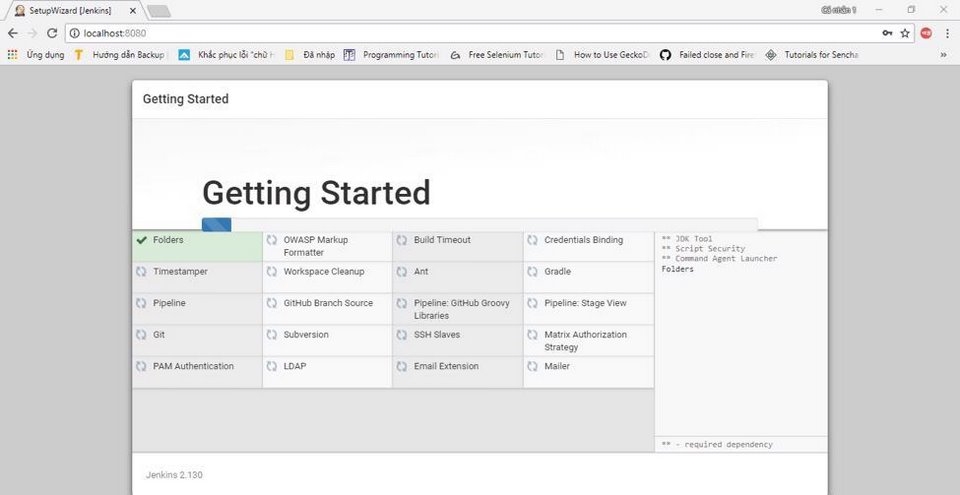The width and height of the screenshot is (960, 495).
Task: Open Chrome three-dot menu
Action: click(947, 33)
